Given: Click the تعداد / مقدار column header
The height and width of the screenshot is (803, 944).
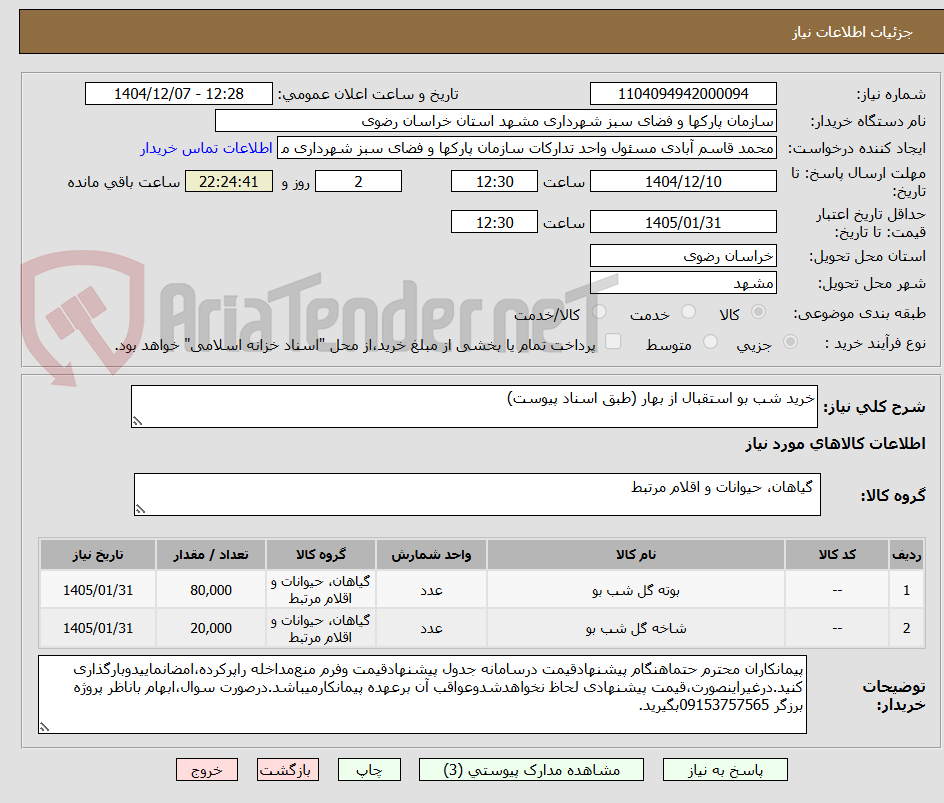Looking at the screenshot, I should [x=211, y=554].
